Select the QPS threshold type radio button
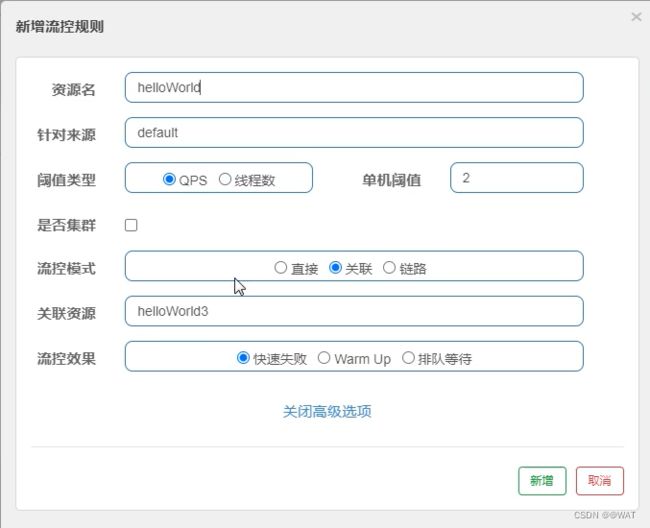 pos(169,179)
